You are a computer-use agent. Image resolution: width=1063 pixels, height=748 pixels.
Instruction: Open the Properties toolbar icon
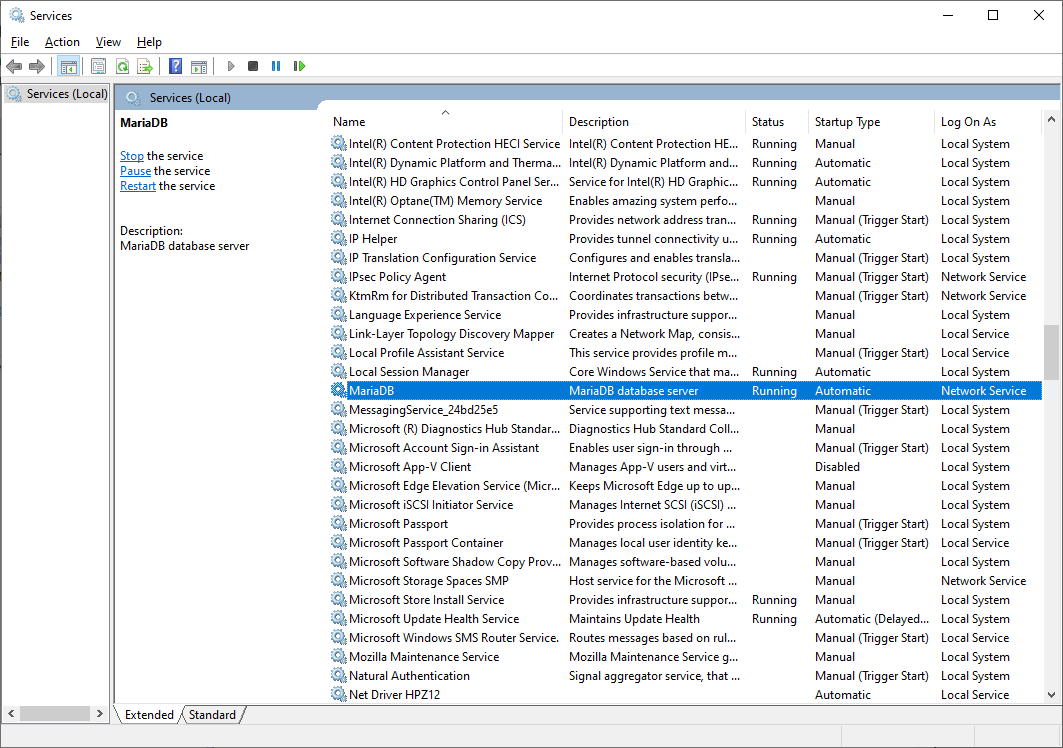tap(98, 66)
